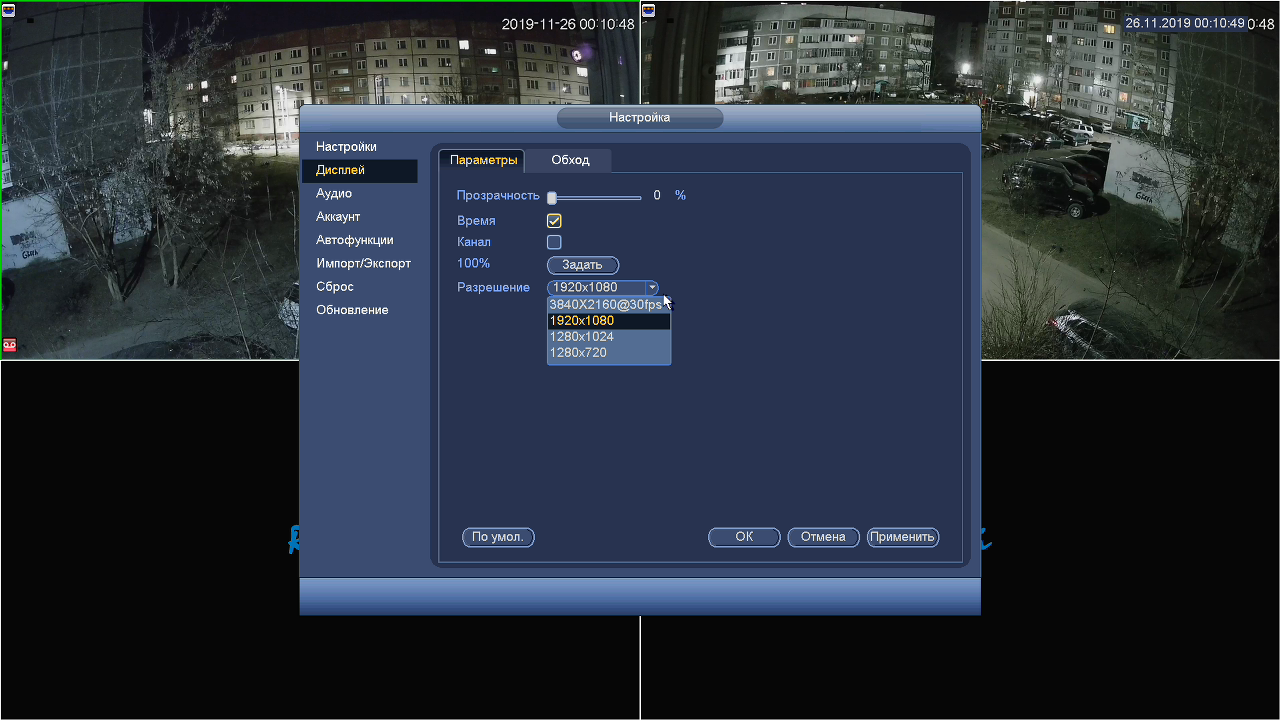
Task: Click the red recording indicator icon
Action: coord(10,345)
